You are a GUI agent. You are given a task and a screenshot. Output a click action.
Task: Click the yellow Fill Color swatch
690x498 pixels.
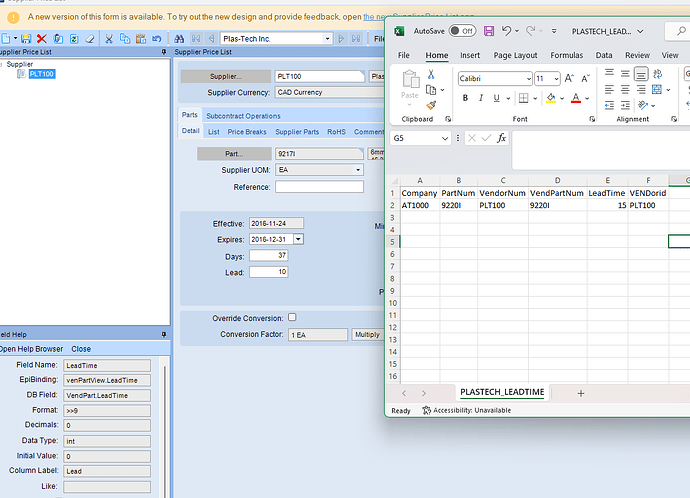click(x=551, y=98)
